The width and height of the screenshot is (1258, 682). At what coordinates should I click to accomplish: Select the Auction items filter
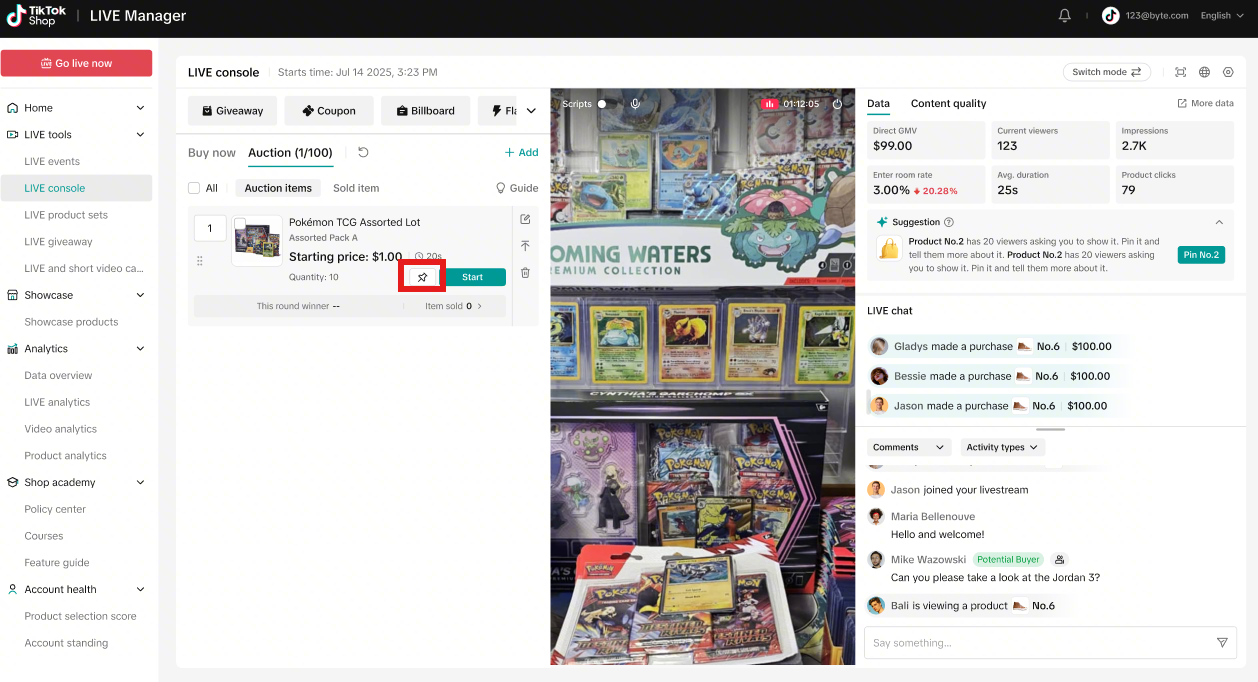[x=278, y=188]
